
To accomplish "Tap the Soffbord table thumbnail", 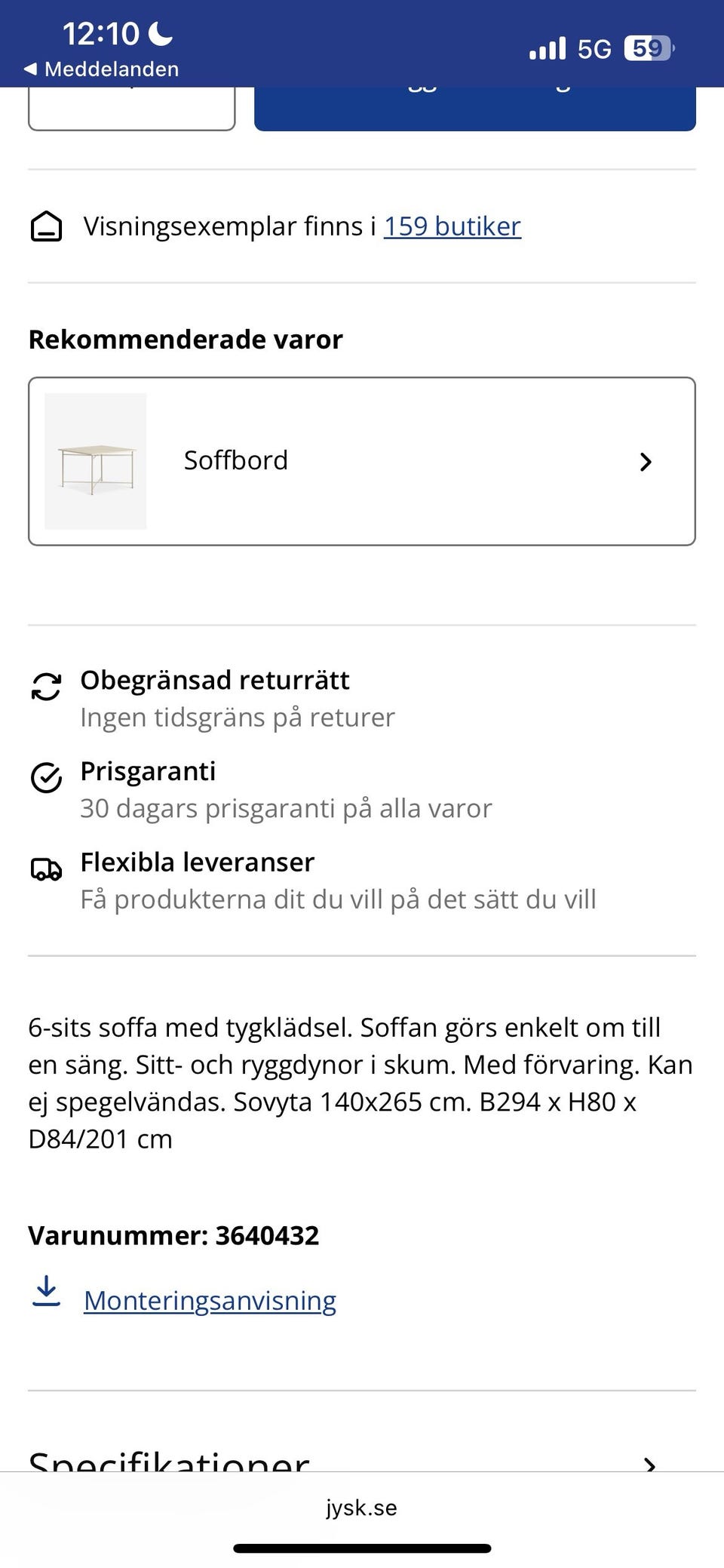I will pos(96,461).
